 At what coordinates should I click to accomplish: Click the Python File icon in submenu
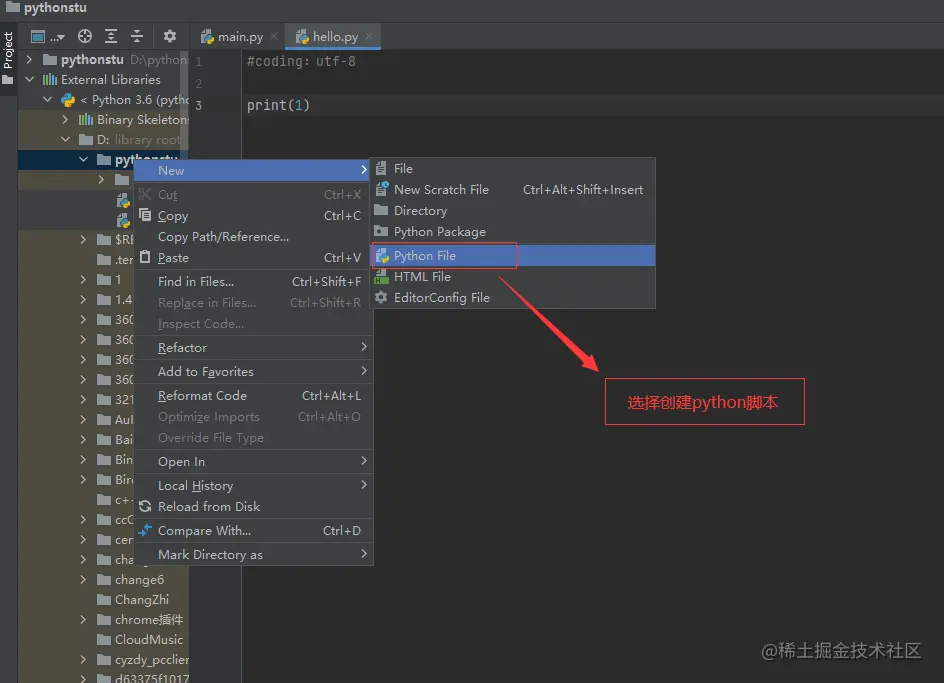[382, 256]
